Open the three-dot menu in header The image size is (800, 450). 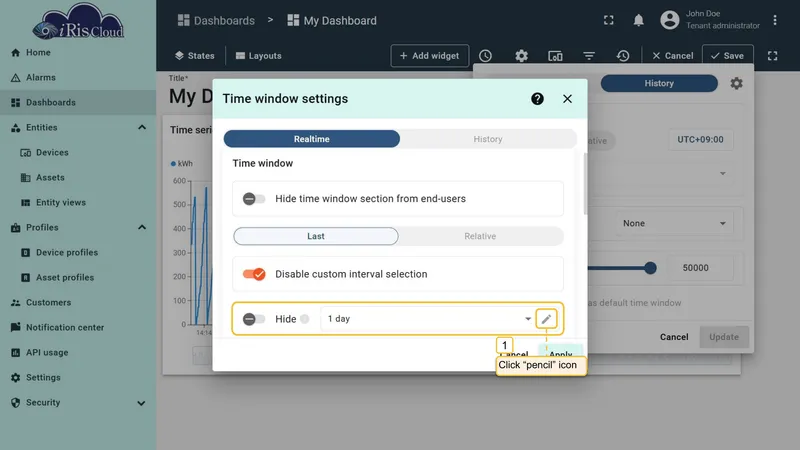pyautogui.click(x=774, y=20)
